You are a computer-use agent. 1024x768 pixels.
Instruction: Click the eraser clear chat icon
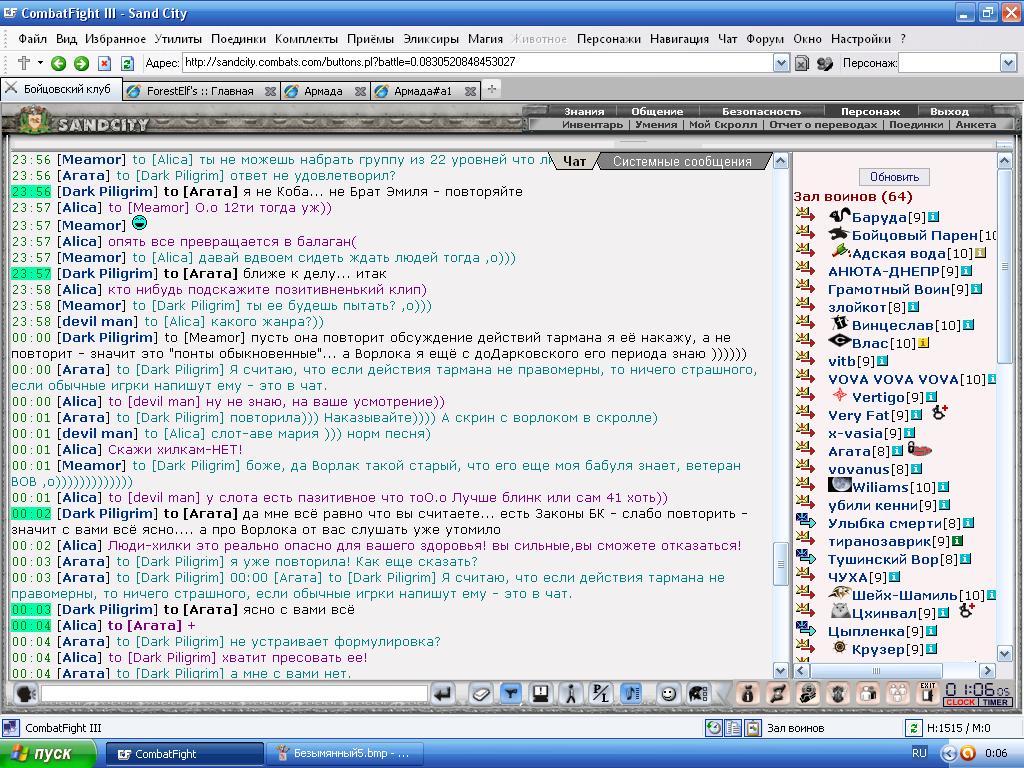[x=481, y=694]
